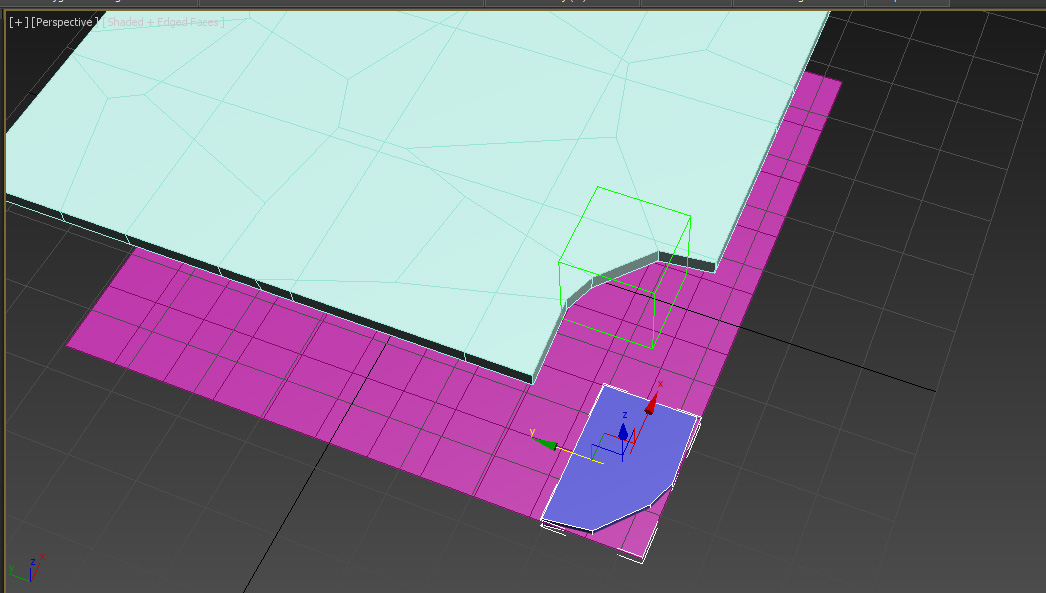The width and height of the screenshot is (1046, 593).
Task: Click the green Y-axis arrowhead of move gizmo
Action: coord(543,442)
